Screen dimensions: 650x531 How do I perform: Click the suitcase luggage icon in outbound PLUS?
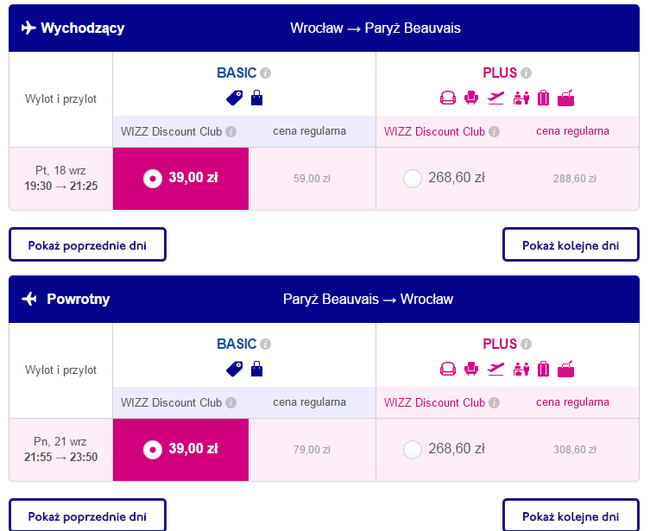pyautogui.click(x=543, y=98)
